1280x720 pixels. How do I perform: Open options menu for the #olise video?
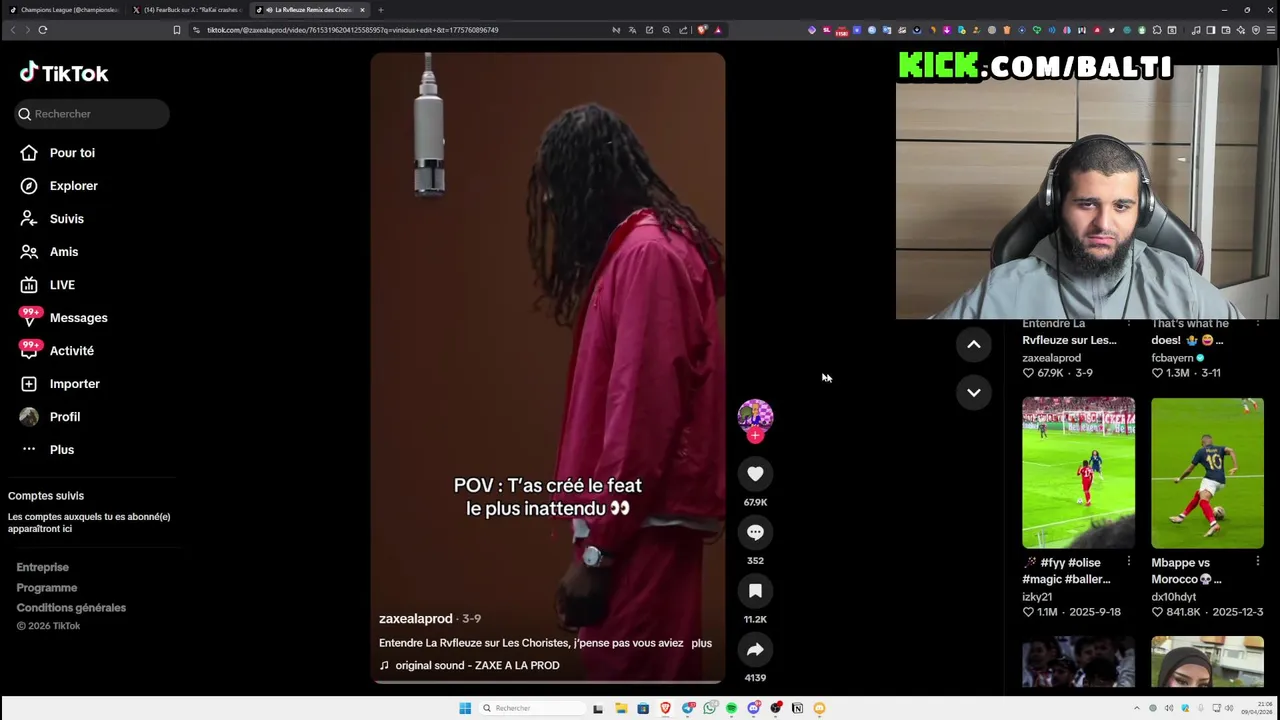pyautogui.click(x=1128, y=562)
